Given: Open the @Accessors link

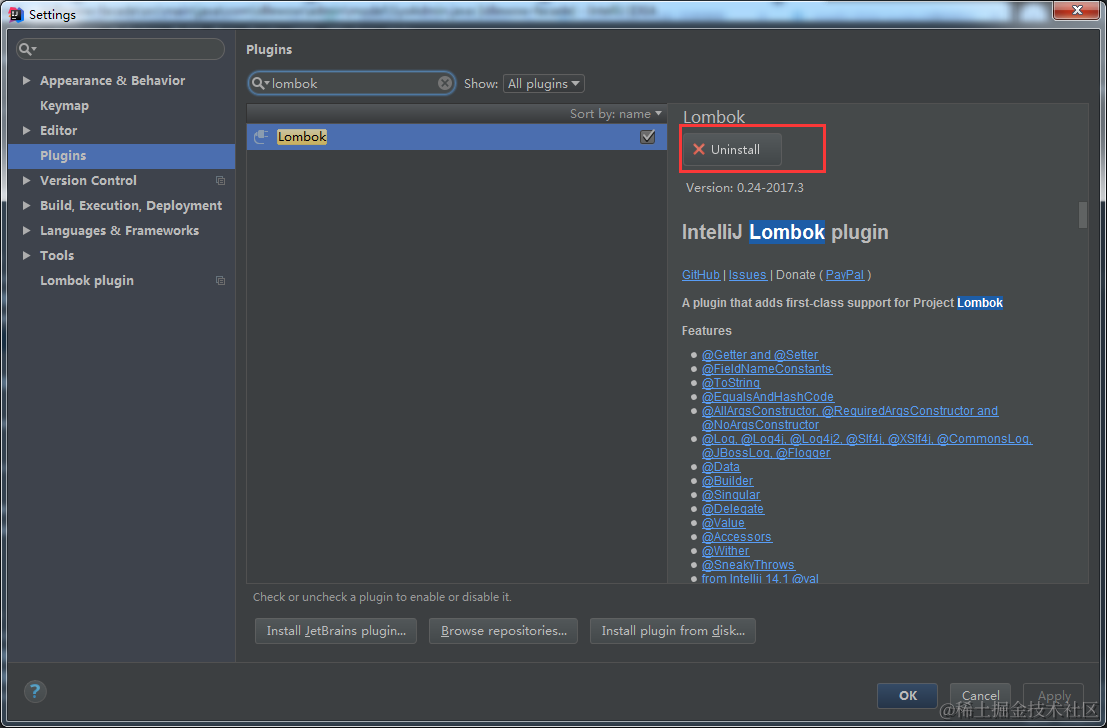Looking at the screenshot, I should coord(737,537).
